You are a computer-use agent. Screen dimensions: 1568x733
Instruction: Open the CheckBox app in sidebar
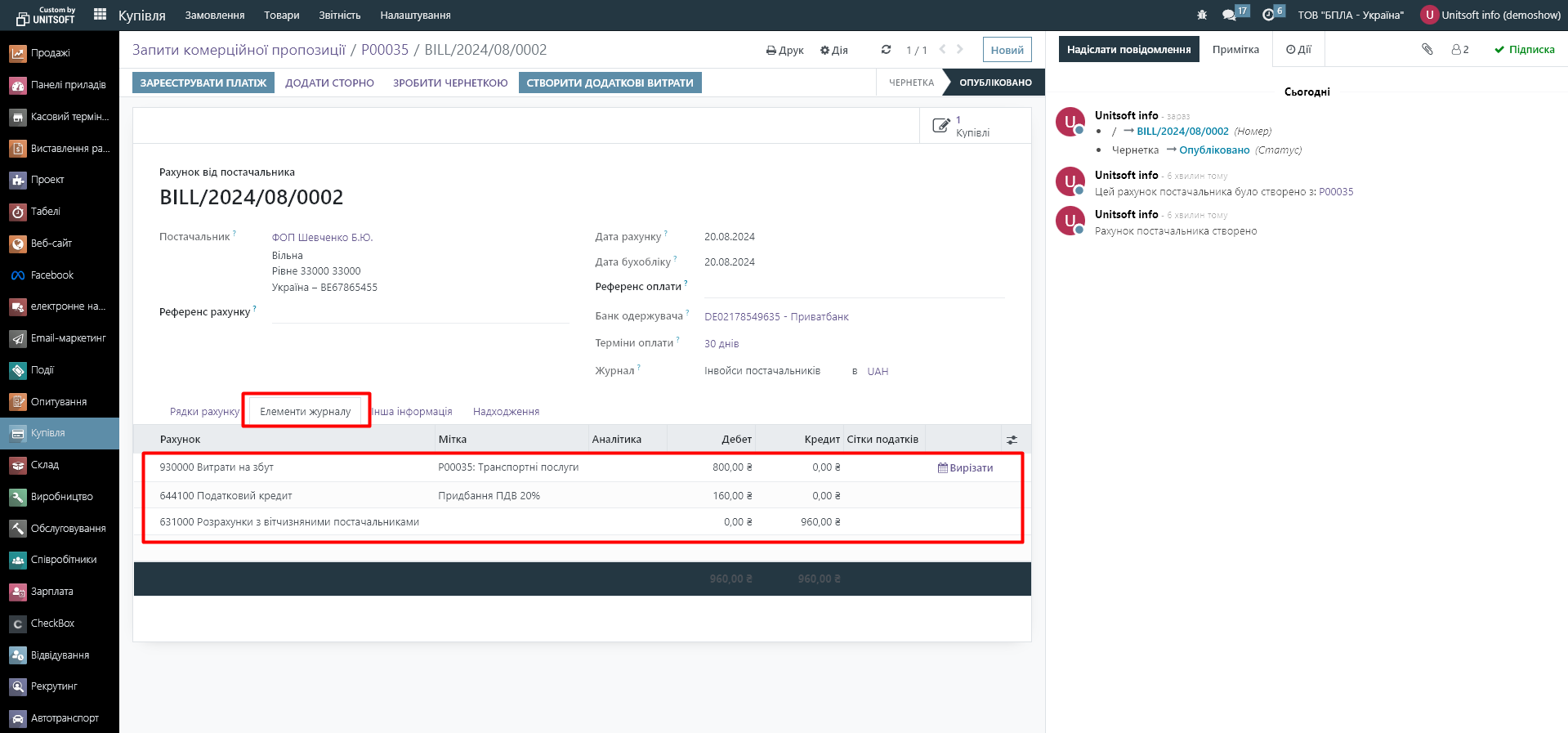tap(52, 623)
